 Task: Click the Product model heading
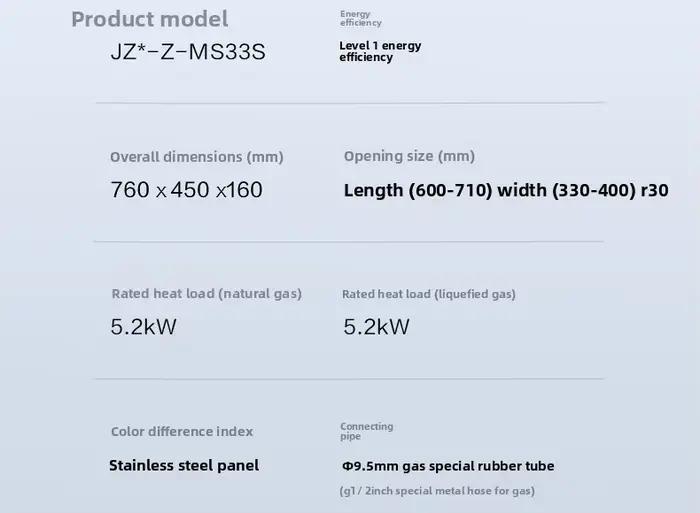[150, 20]
